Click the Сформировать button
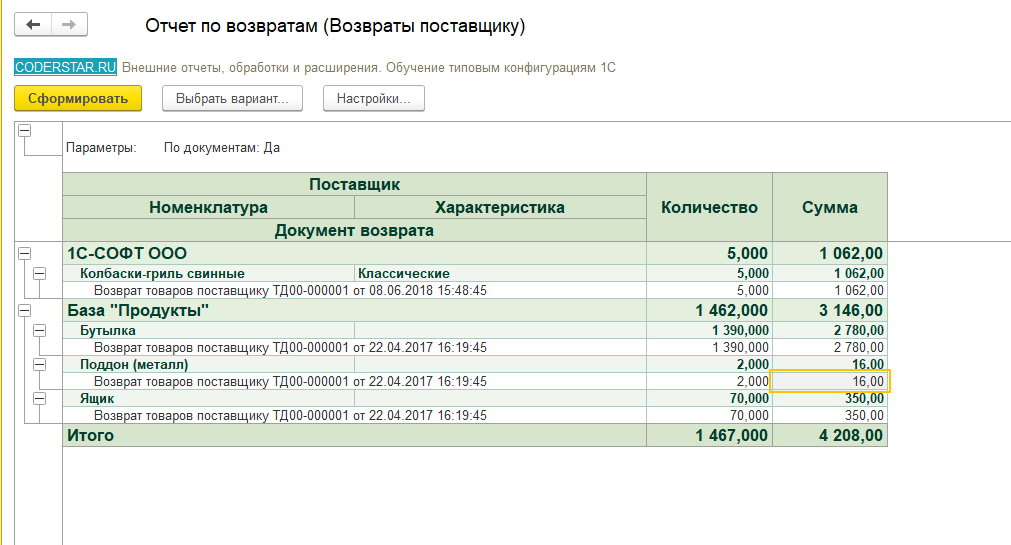1011x545 pixels. [x=78, y=99]
